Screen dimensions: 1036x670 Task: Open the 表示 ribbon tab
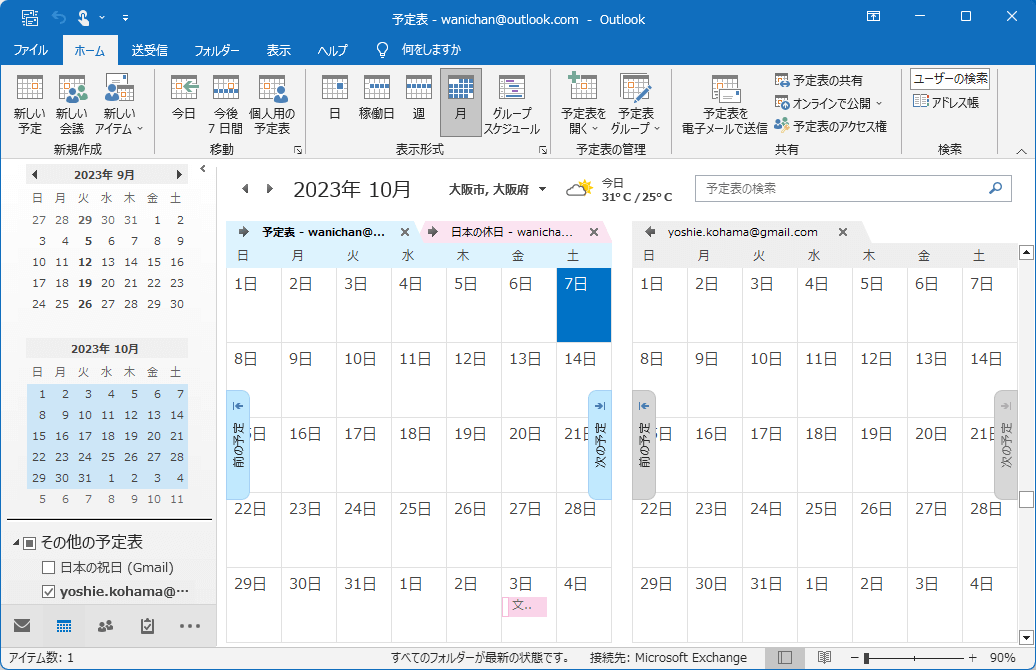tap(278, 50)
